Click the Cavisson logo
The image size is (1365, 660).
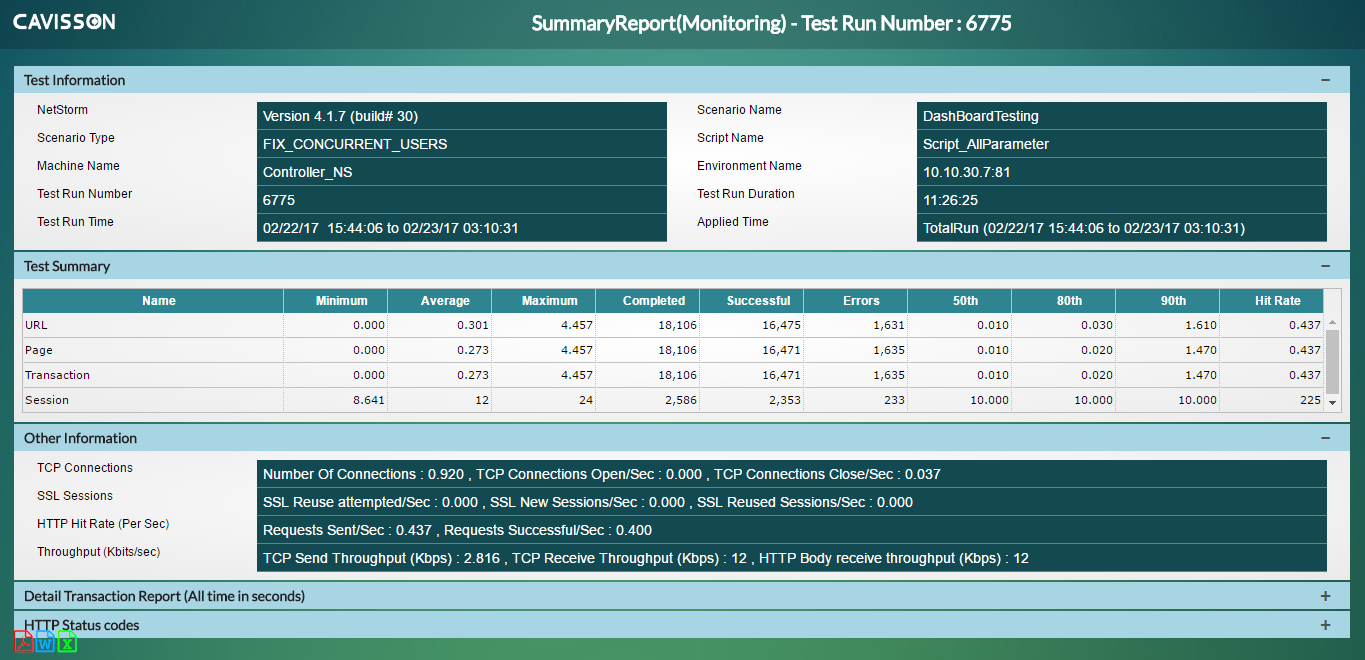click(x=64, y=22)
